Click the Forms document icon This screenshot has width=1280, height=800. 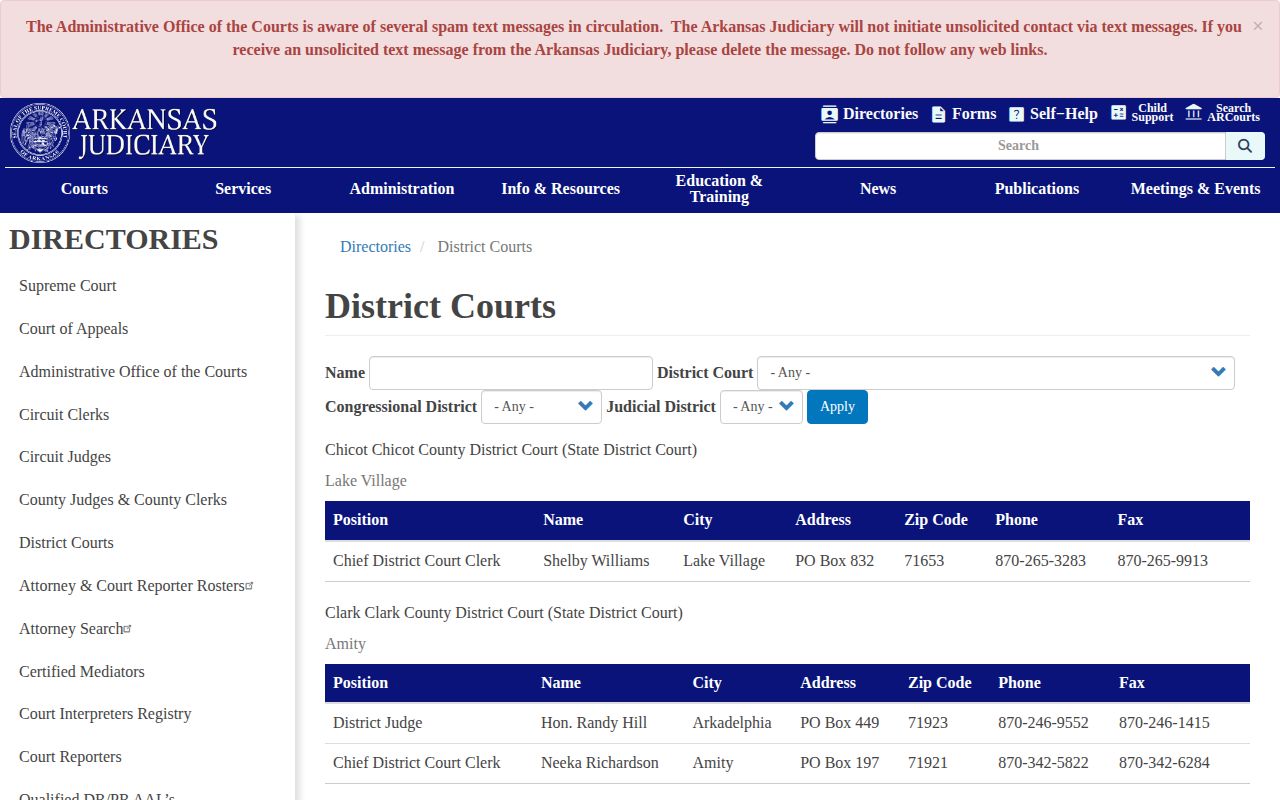938,114
